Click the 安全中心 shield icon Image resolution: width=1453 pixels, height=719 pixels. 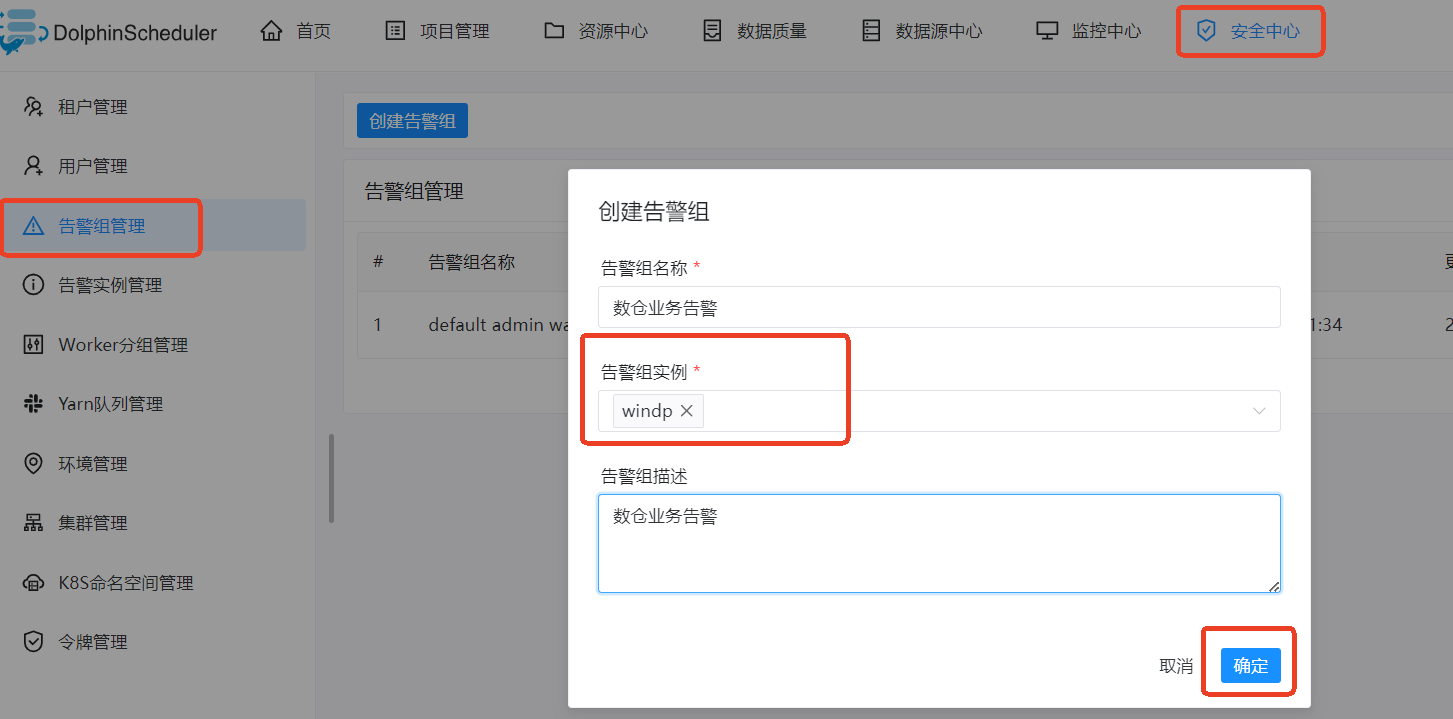[x=1206, y=31]
